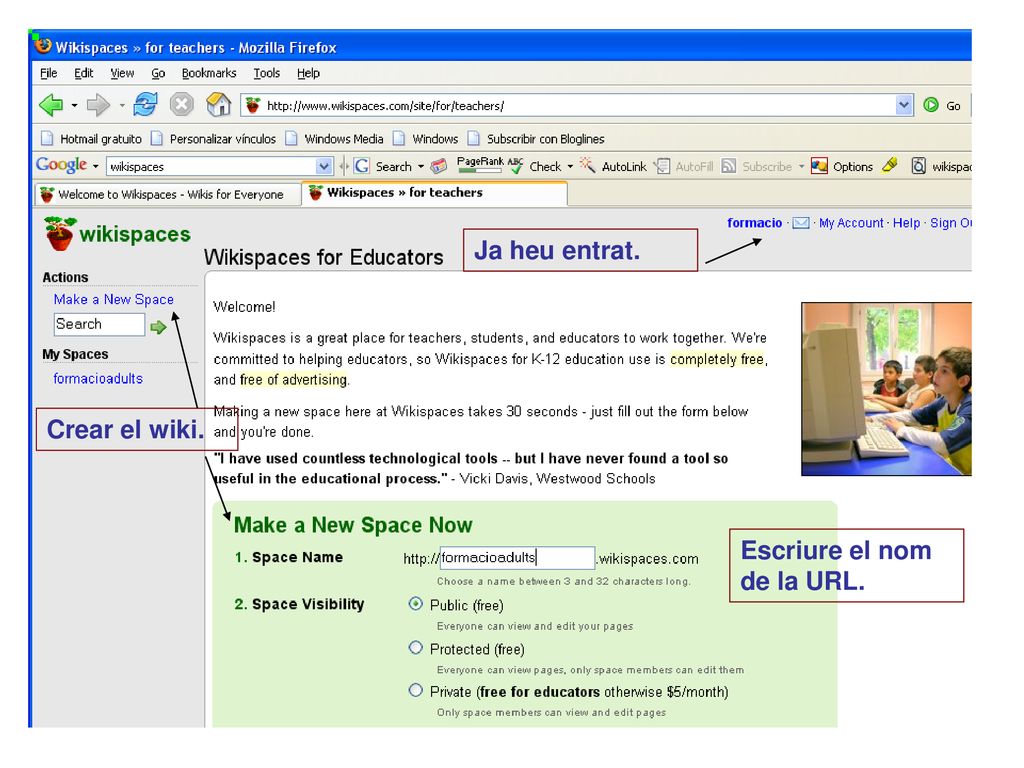This screenshot has height=768, width=1024.
Task: Select the Protected (free) radio button
Action: (415, 648)
